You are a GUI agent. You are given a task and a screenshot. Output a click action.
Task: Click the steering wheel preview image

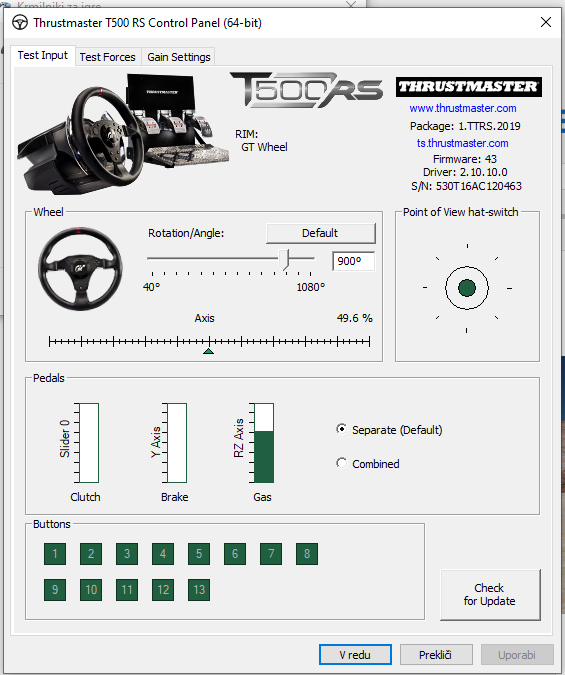tap(80, 268)
